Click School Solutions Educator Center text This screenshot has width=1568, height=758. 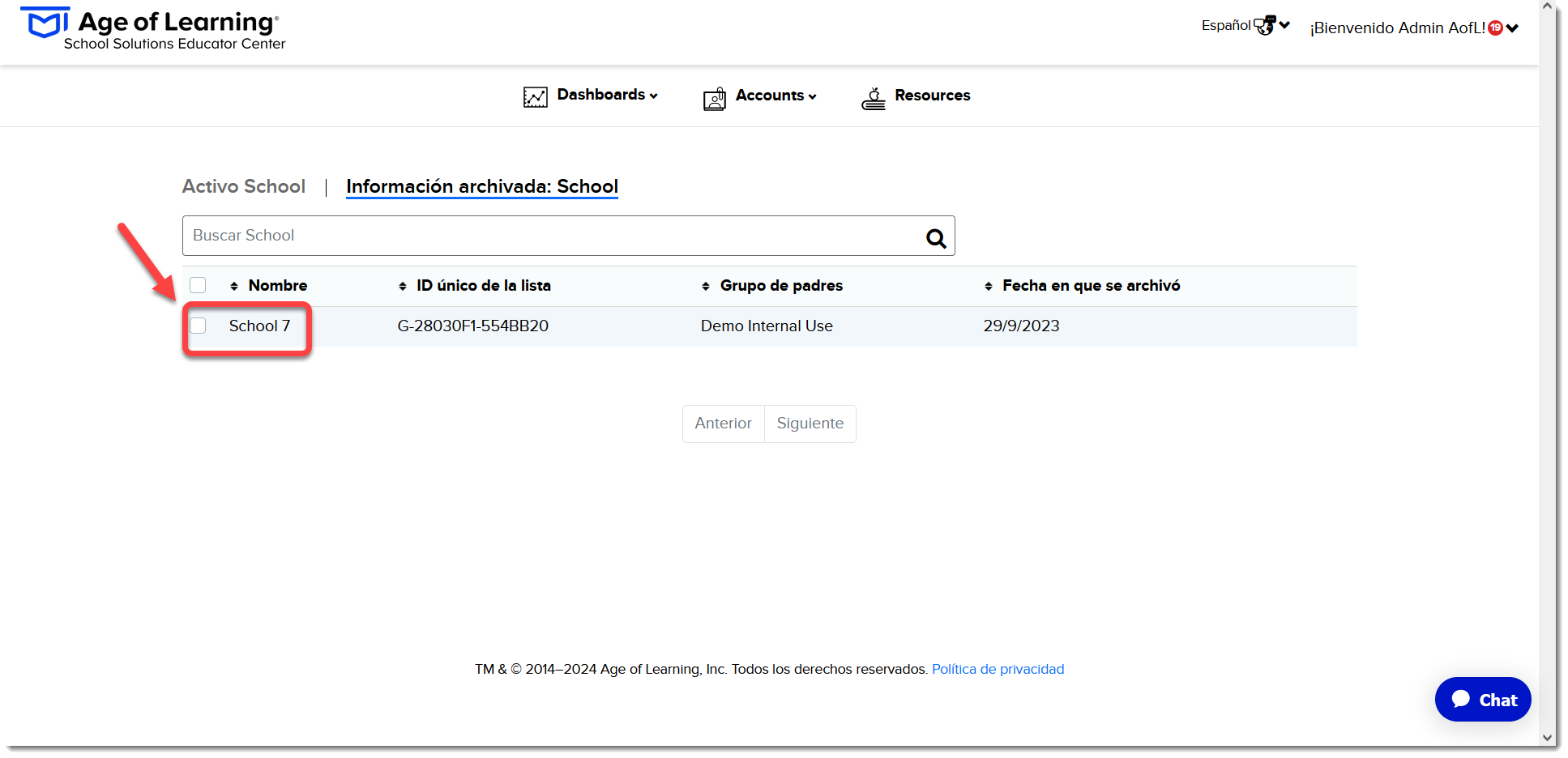pyautogui.click(x=175, y=44)
